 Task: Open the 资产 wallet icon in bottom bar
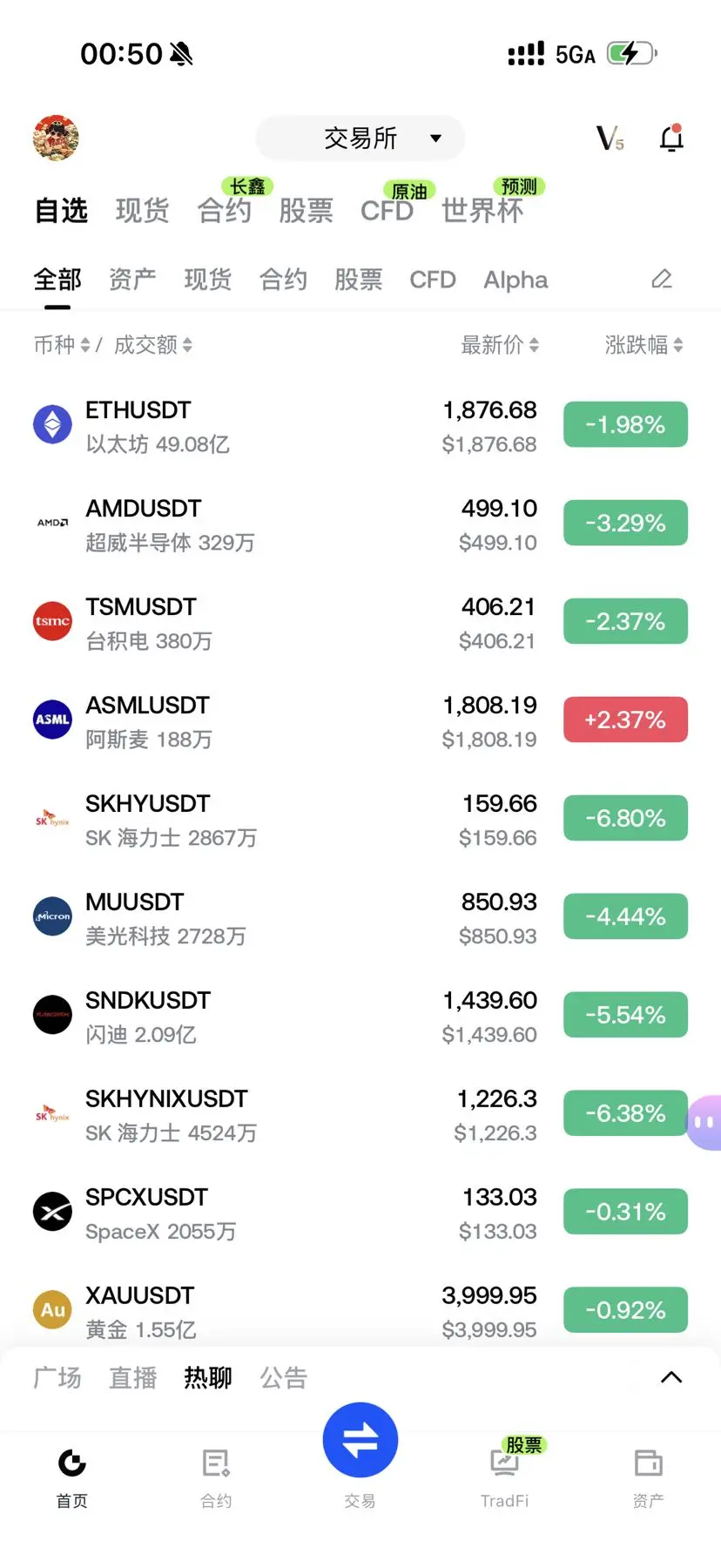(x=649, y=1463)
